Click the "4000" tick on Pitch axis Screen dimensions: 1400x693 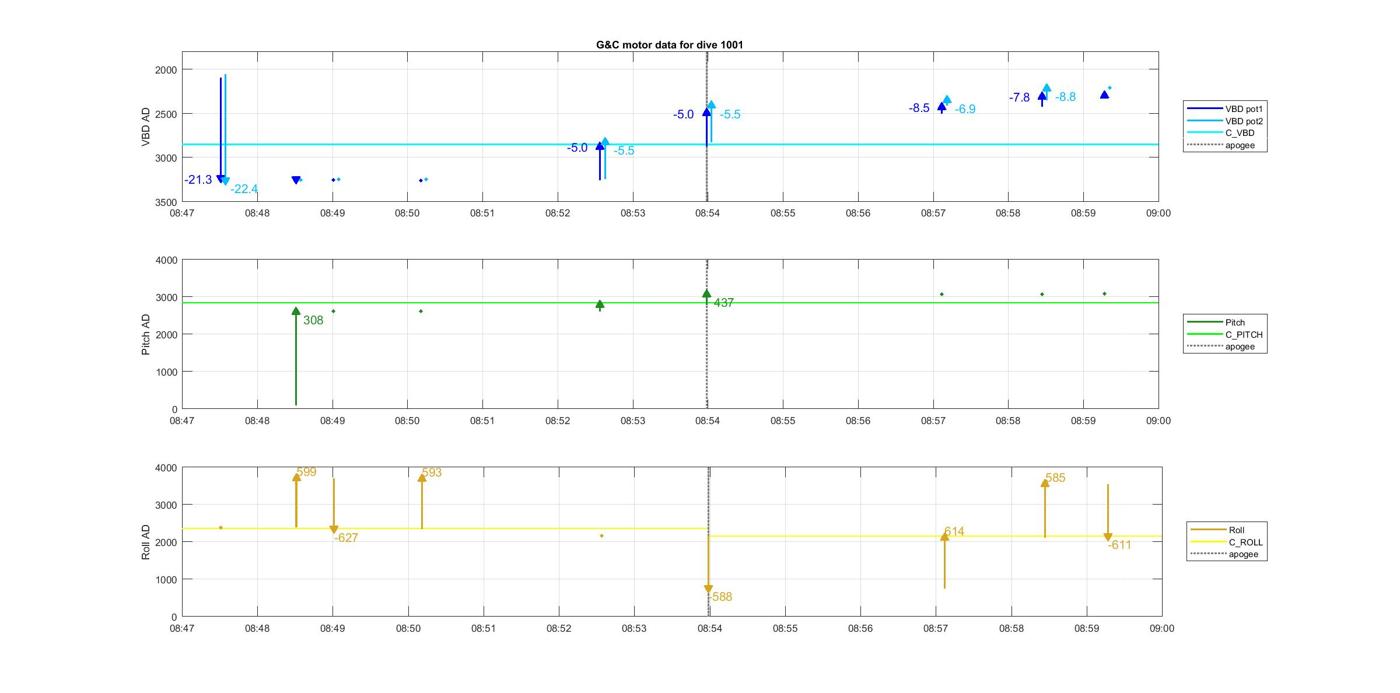tap(166, 260)
